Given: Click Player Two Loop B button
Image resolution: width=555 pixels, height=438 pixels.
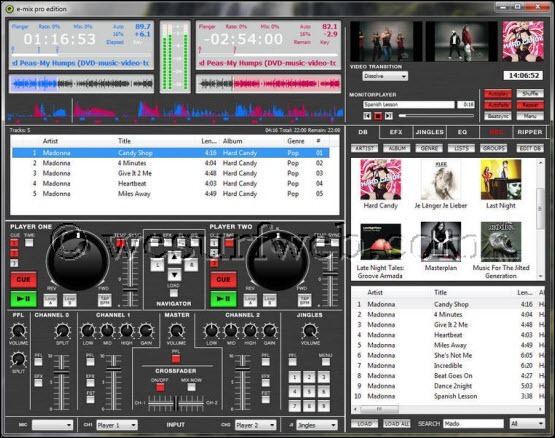Looking at the screenshot, I should coord(269,300).
